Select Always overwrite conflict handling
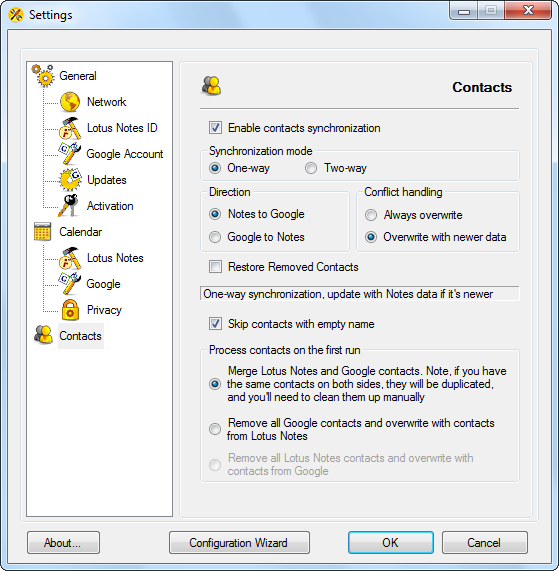This screenshot has height=571, width=559. pyautogui.click(x=371, y=215)
